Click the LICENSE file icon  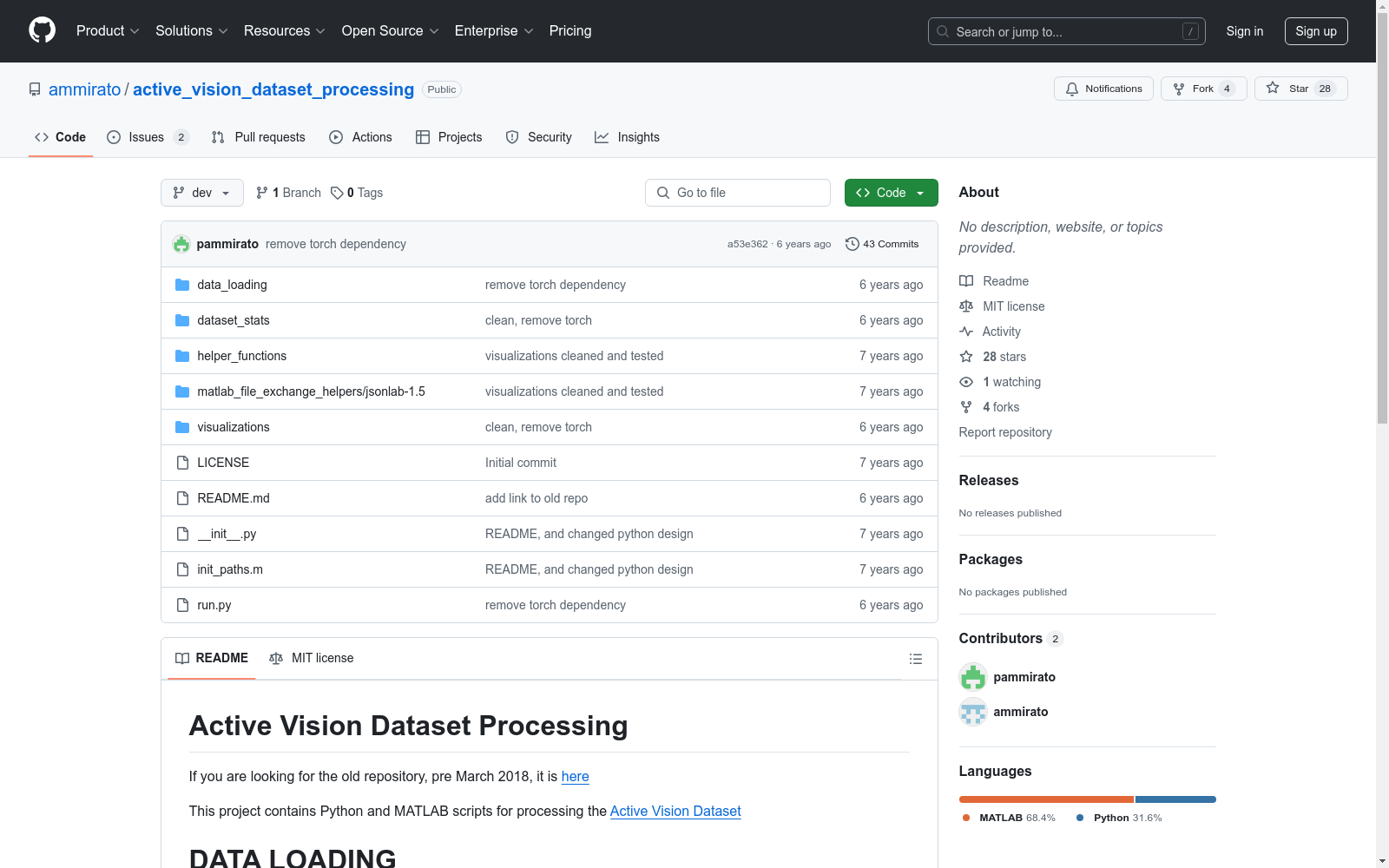pyautogui.click(x=182, y=463)
